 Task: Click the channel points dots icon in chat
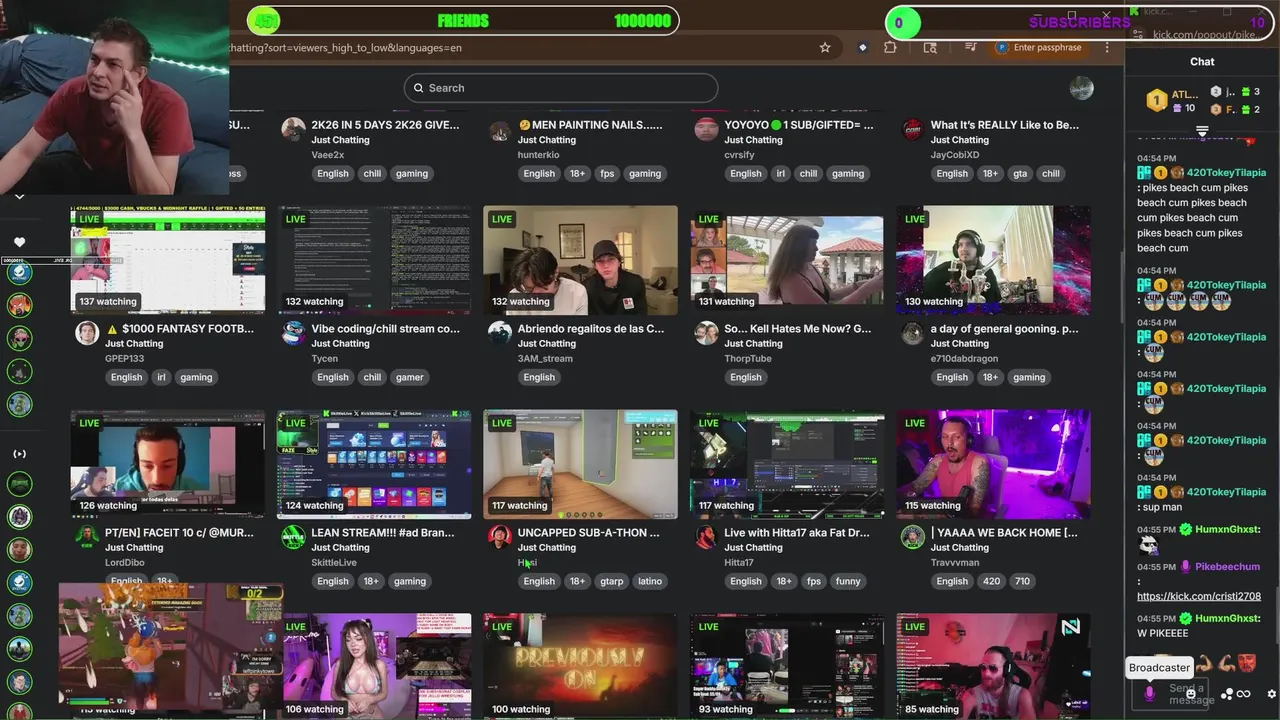(1227, 694)
